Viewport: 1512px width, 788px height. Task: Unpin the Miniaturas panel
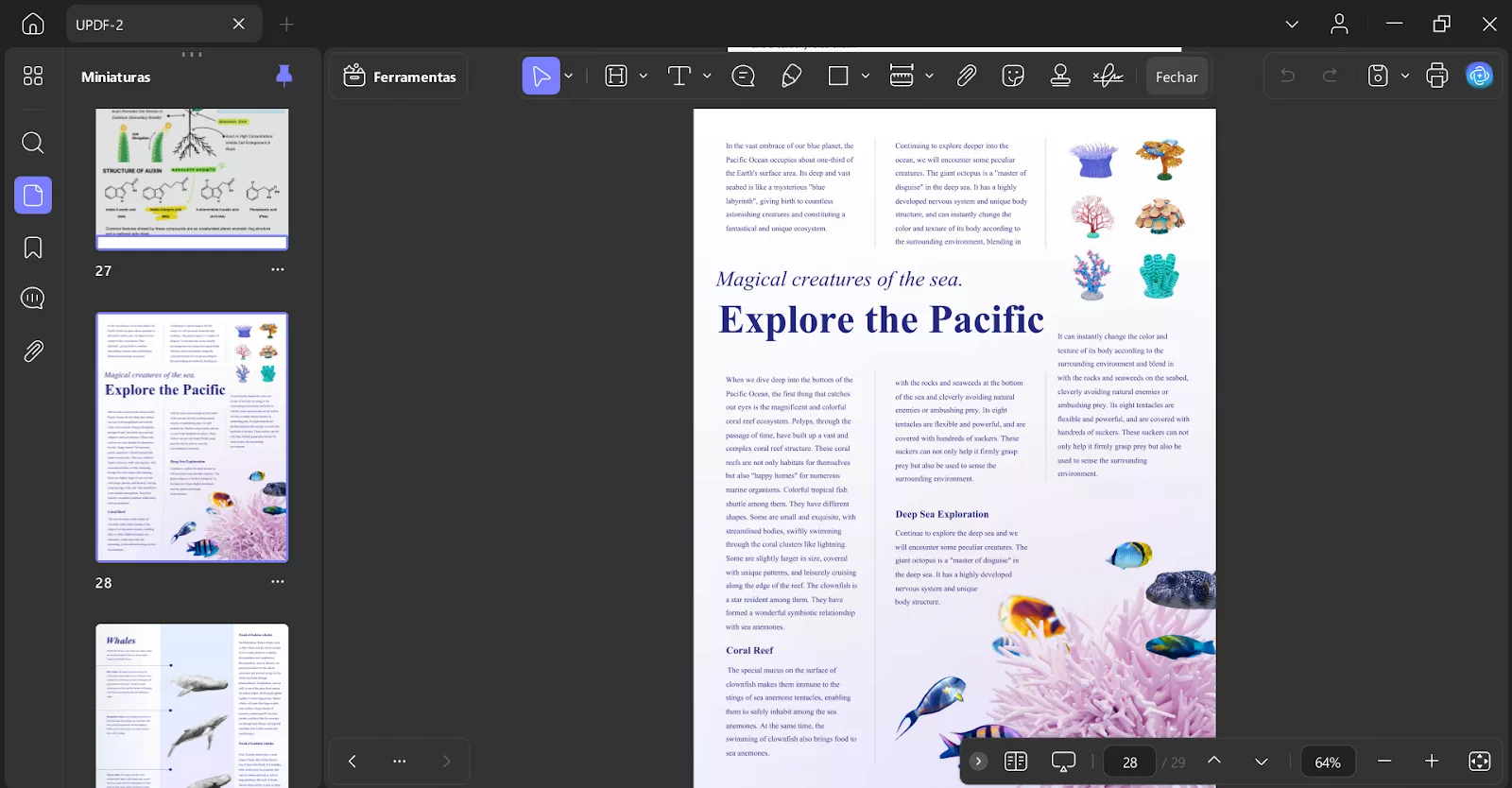click(283, 77)
